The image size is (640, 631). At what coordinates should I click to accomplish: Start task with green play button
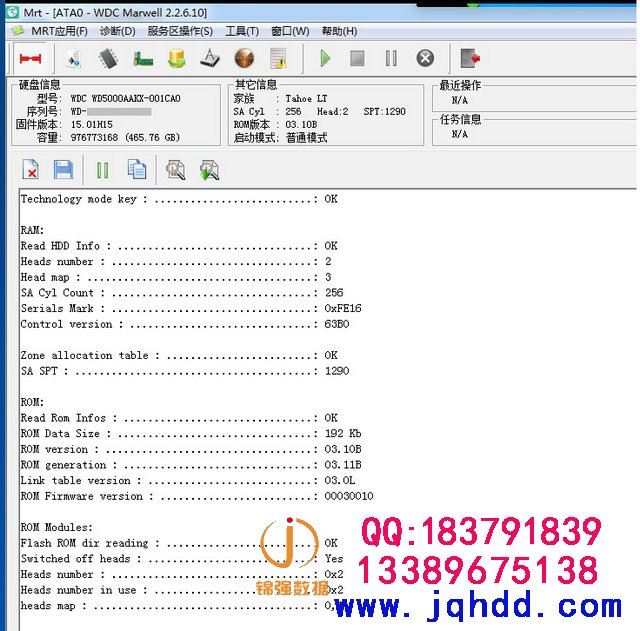click(325, 58)
